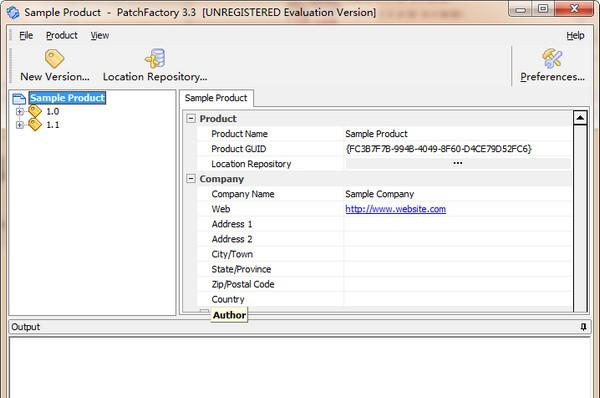Expand the 1.1 version tree node
Viewport: 600px width, 398px height.
[x=20, y=125]
